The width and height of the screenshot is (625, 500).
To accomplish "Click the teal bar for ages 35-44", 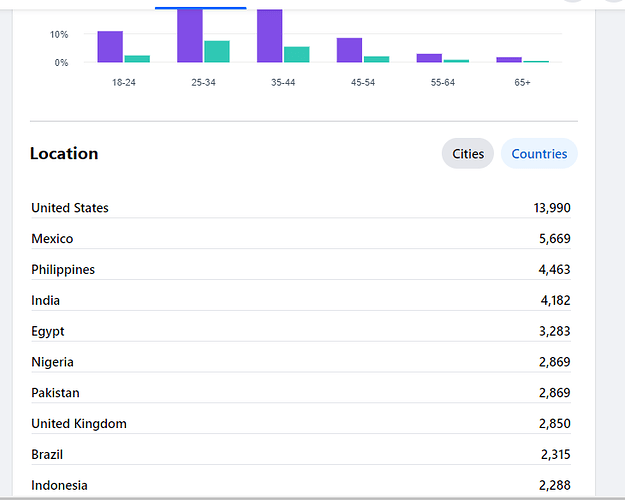I will [297, 55].
